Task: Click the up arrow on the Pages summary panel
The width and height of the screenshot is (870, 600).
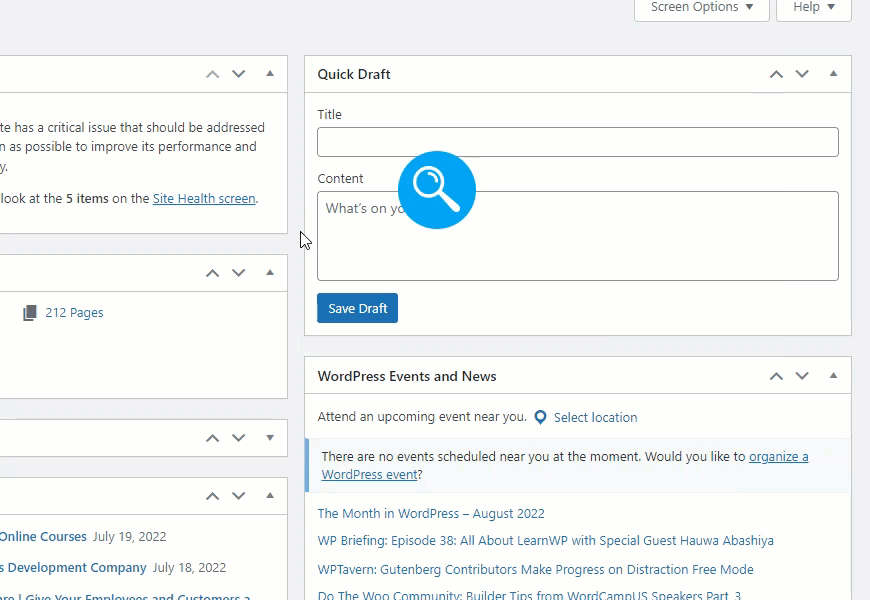Action: (x=212, y=272)
